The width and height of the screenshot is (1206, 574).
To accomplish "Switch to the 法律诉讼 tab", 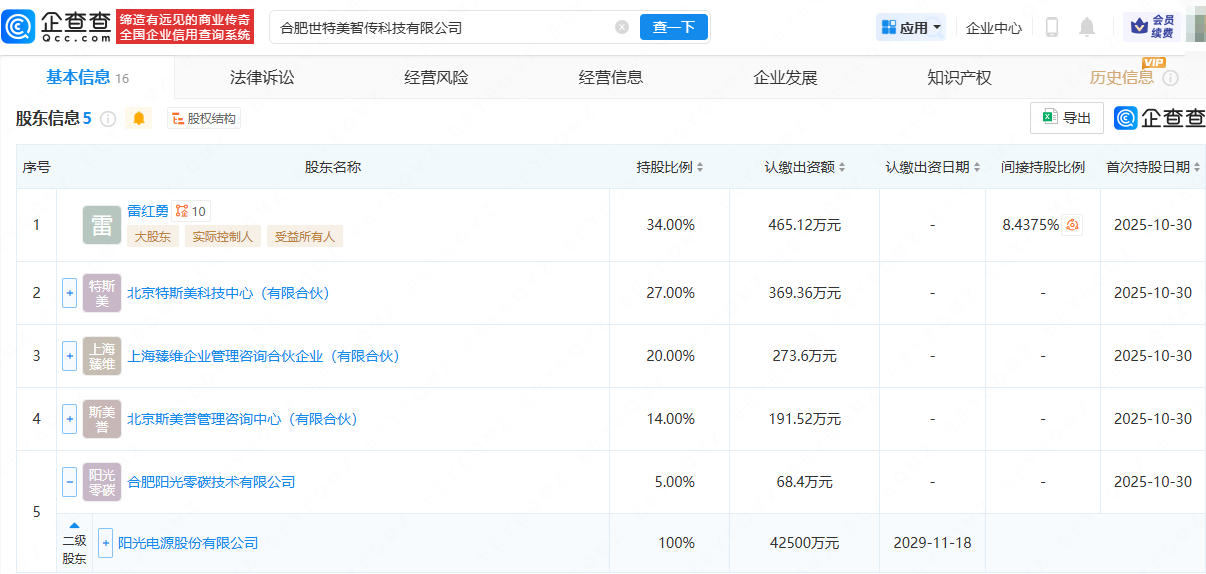I will click(x=262, y=77).
